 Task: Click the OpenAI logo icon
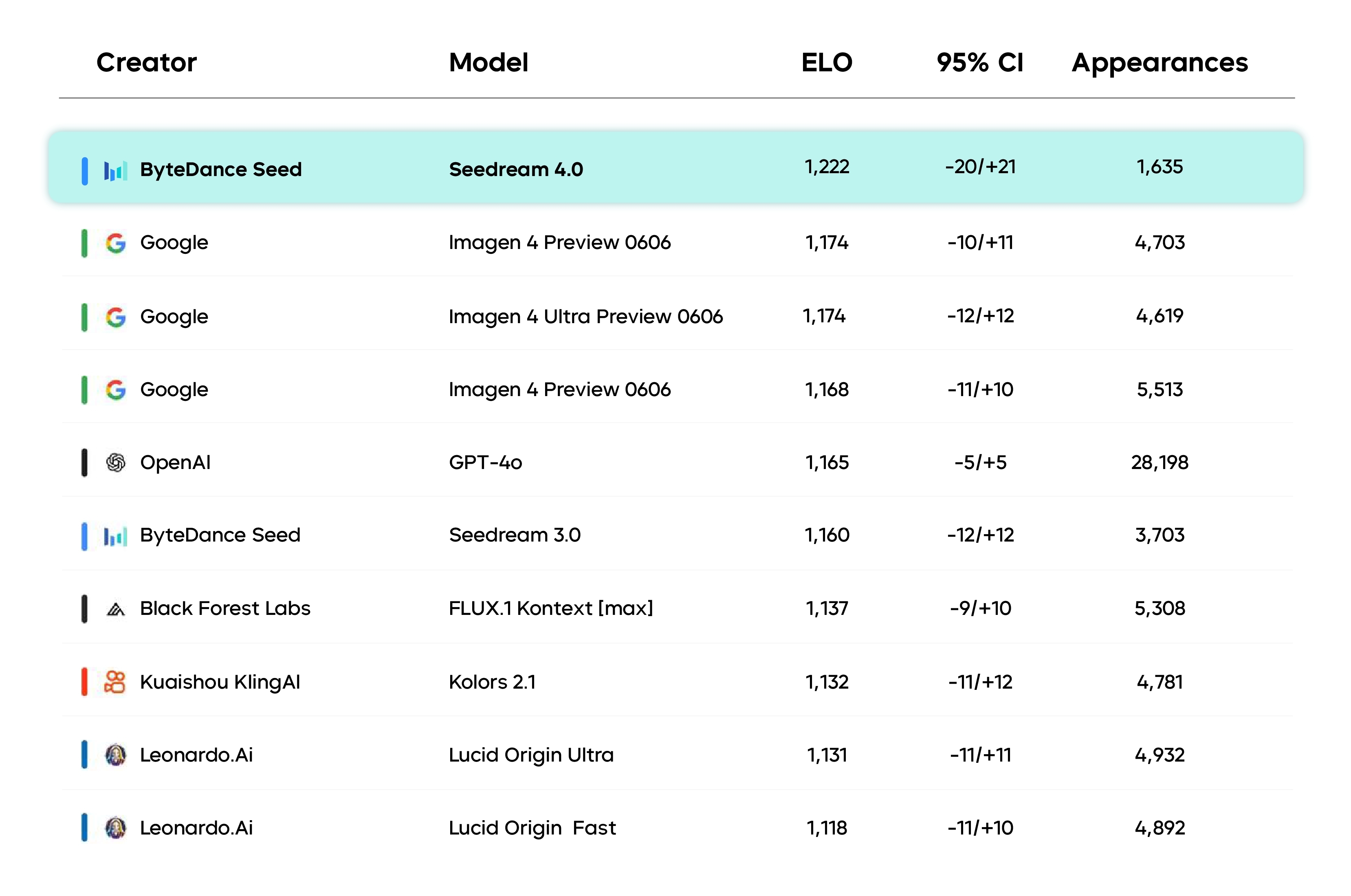(116, 462)
